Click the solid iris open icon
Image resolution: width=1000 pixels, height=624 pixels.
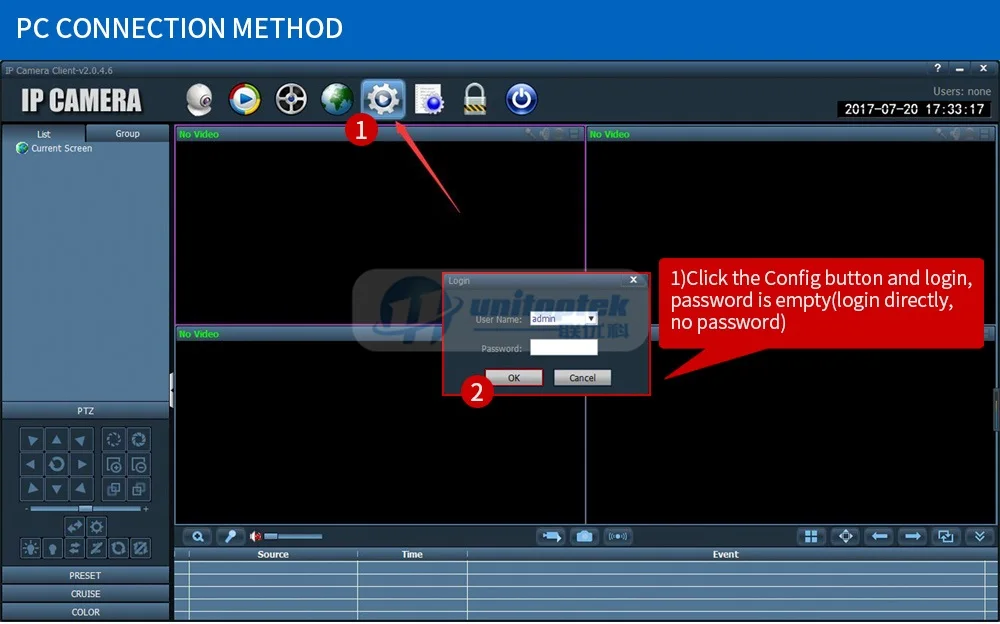coord(138,440)
